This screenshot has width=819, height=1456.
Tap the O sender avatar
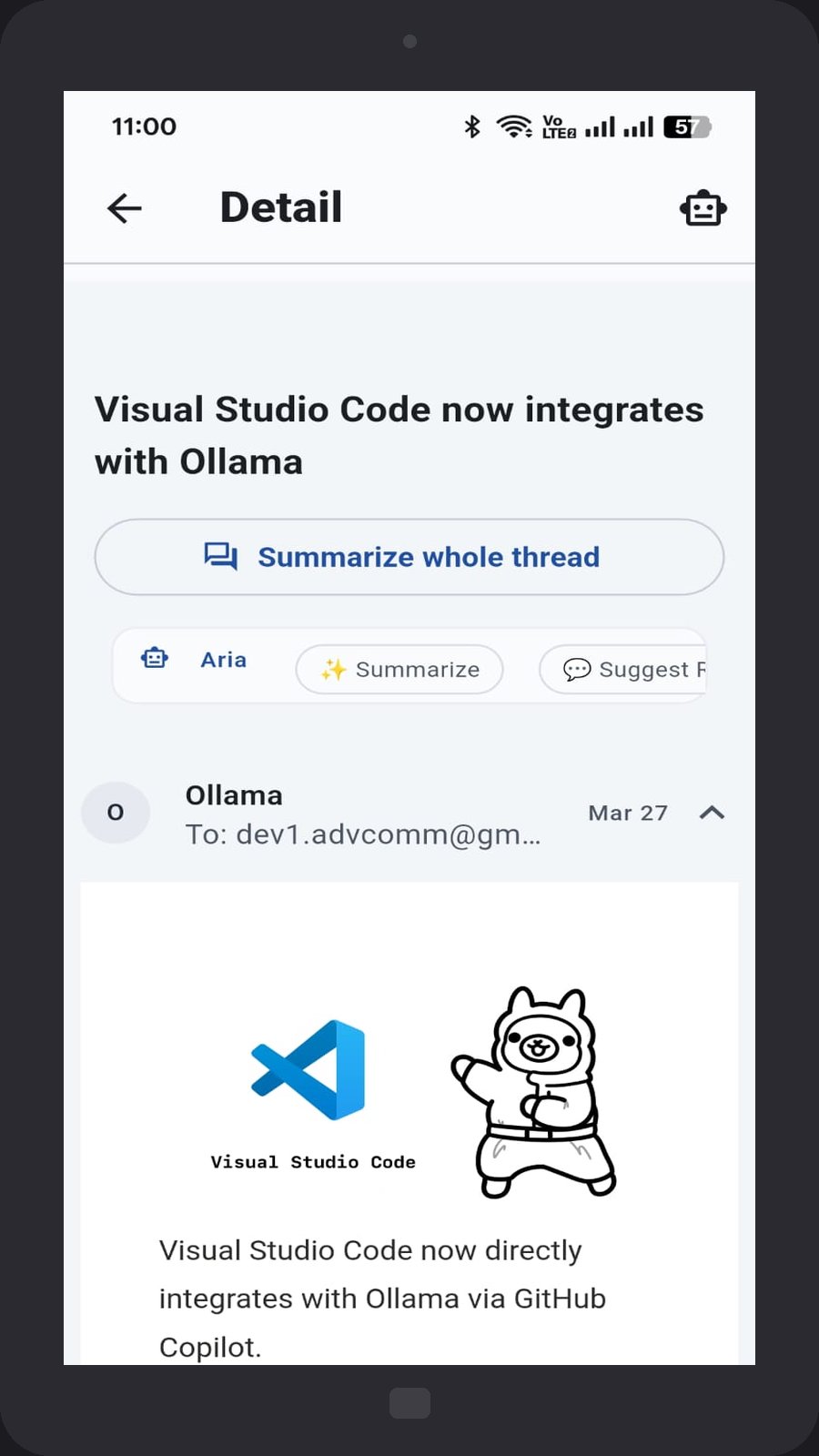coord(116,812)
